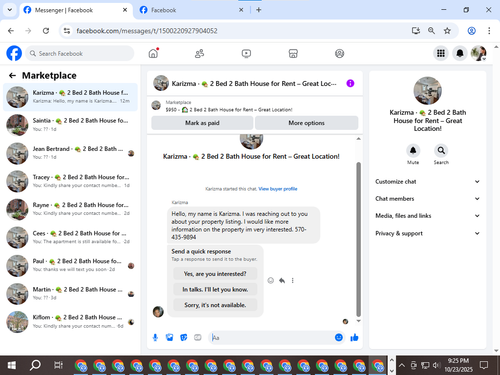Open the Kiflom conversation
The height and width of the screenshot is (375, 500).
click(x=70, y=322)
